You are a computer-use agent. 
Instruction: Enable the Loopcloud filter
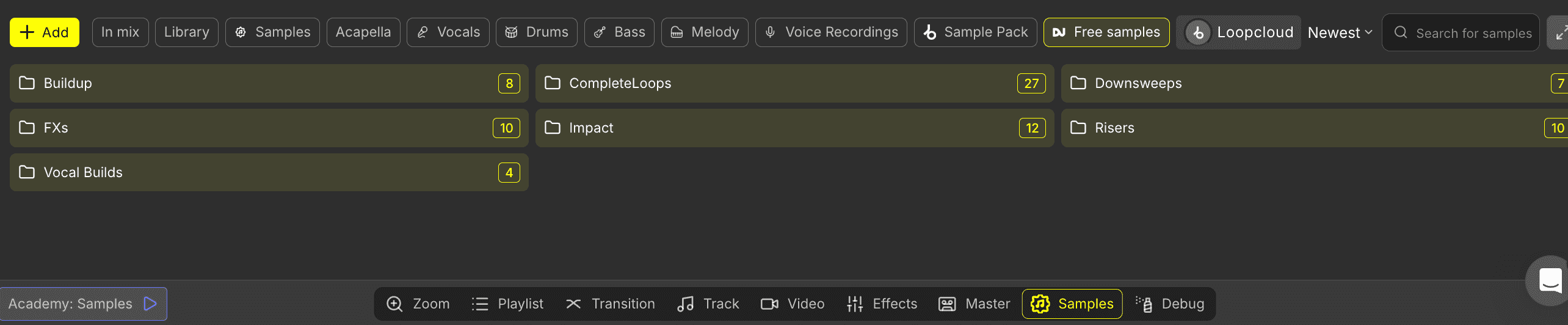tap(1238, 32)
